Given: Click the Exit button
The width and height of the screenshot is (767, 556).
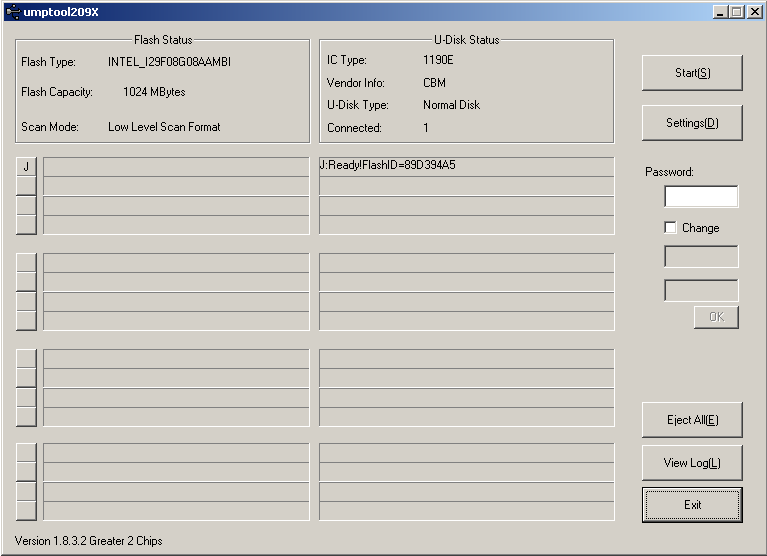Looking at the screenshot, I should [692, 505].
